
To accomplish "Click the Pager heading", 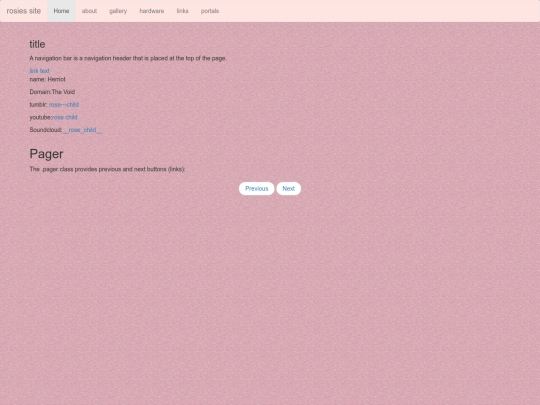I will tap(46, 154).
